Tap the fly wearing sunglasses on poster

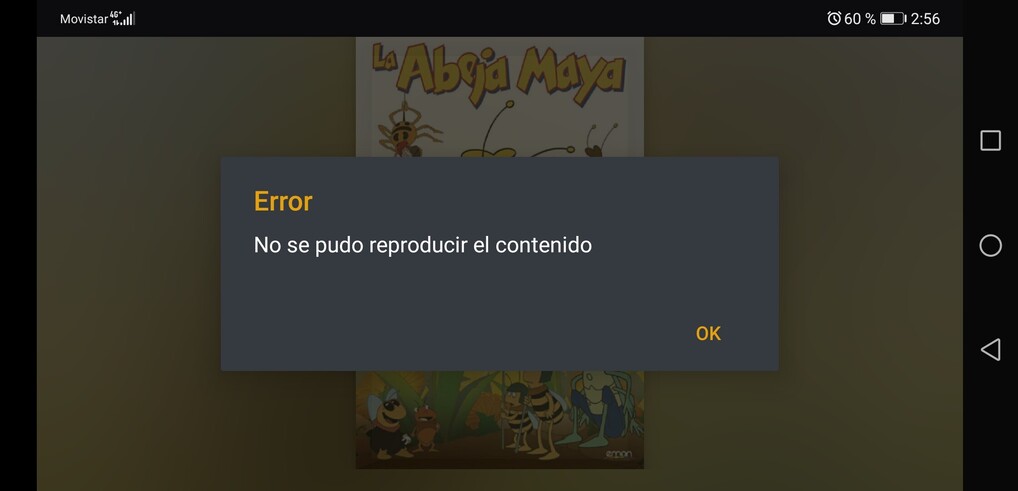(x=388, y=420)
